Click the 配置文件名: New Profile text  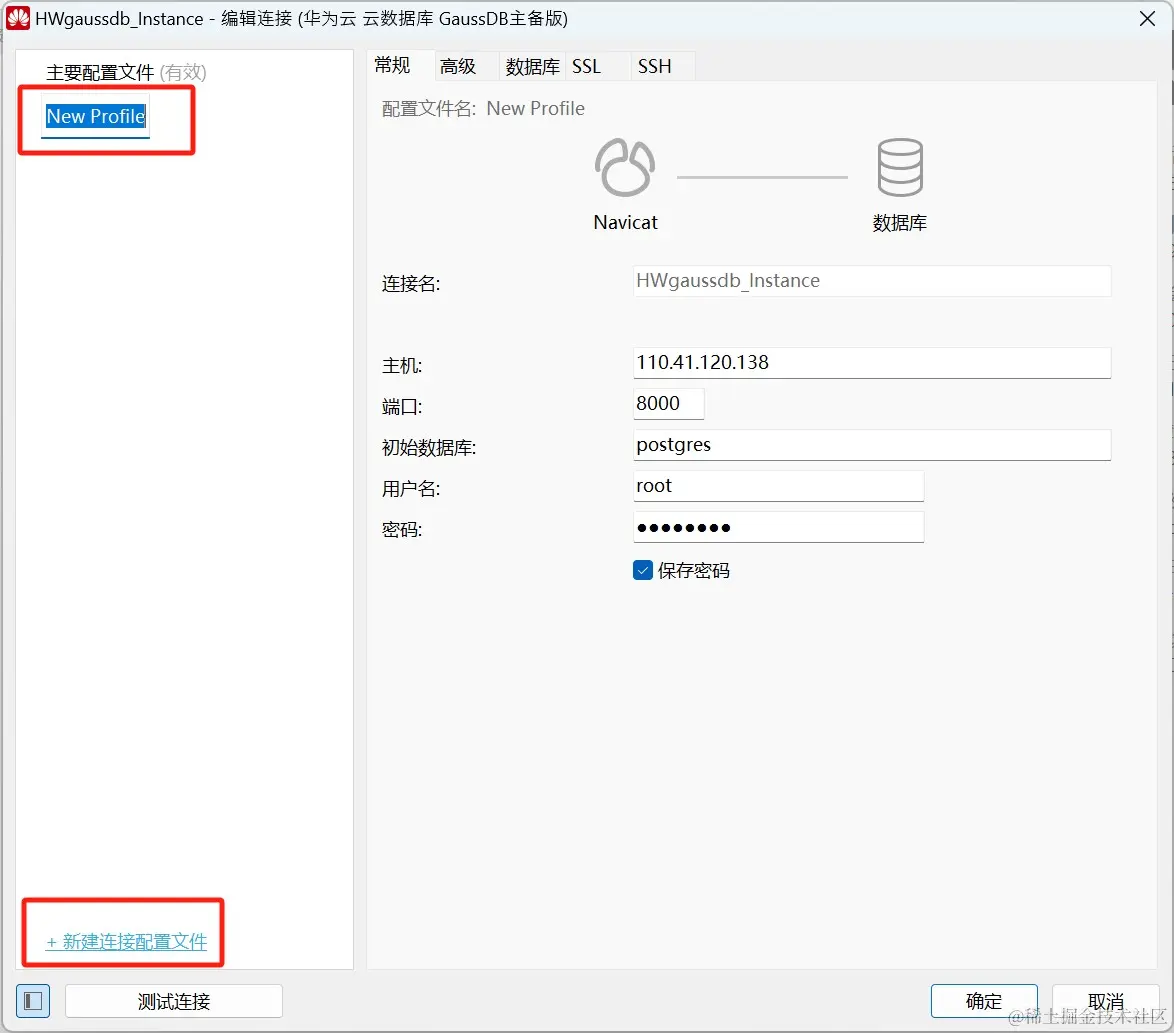(x=483, y=109)
